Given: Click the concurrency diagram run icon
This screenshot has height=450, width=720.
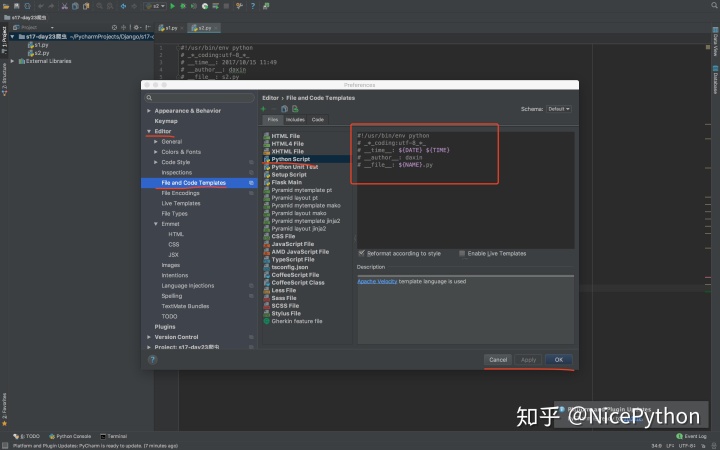Looking at the screenshot, I should pos(215,6).
